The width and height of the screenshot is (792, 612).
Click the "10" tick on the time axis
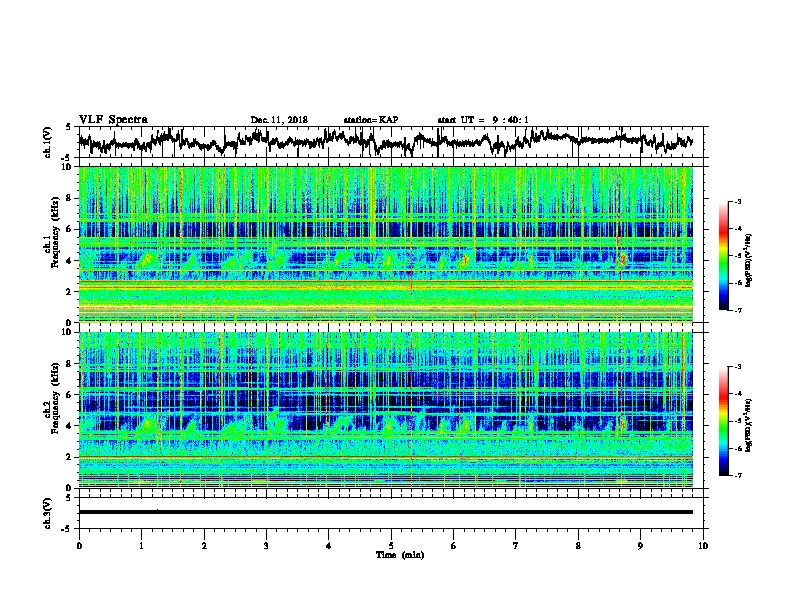(703, 546)
